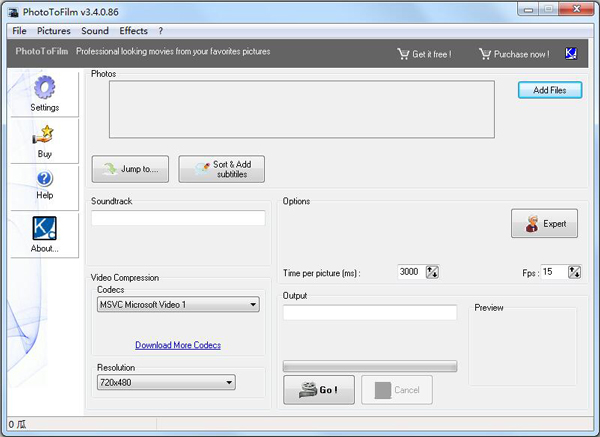Click the Jump to... button
Viewport: 600px width, 437px height.
130,169
